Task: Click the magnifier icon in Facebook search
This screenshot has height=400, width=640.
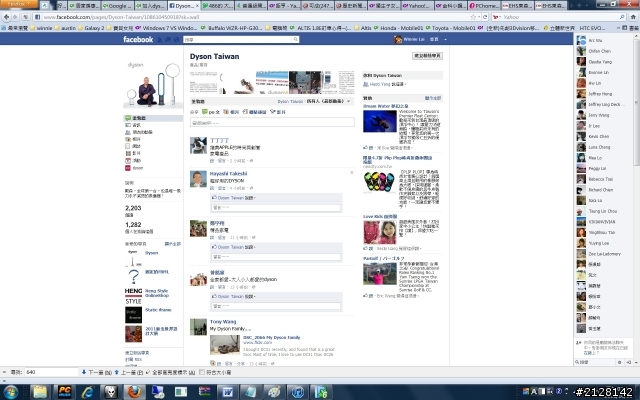Action: click(295, 39)
